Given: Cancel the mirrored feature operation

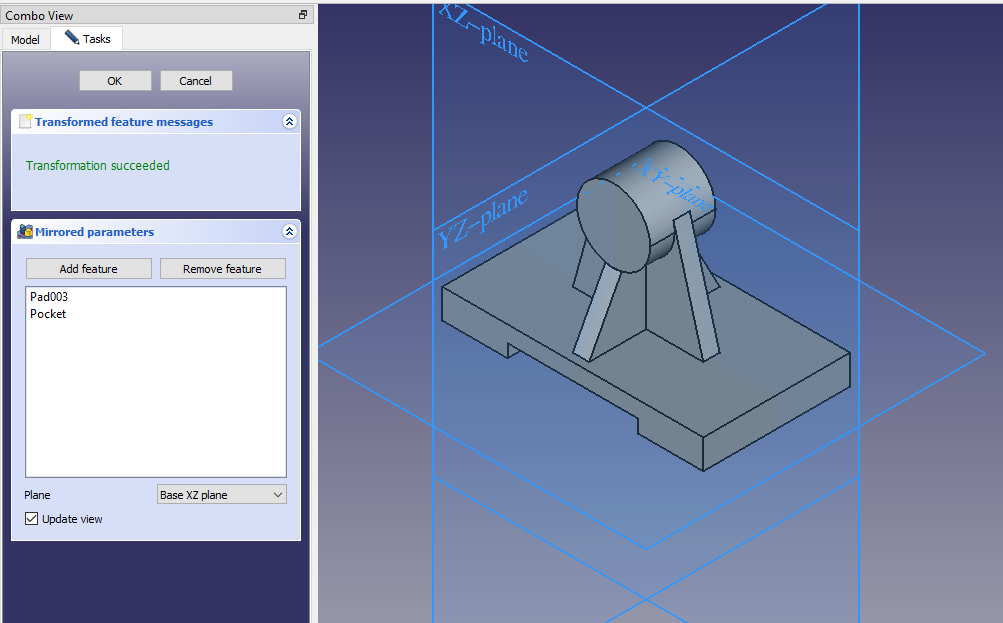Looking at the screenshot, I should pyautogui.click(x=195, y=81).
